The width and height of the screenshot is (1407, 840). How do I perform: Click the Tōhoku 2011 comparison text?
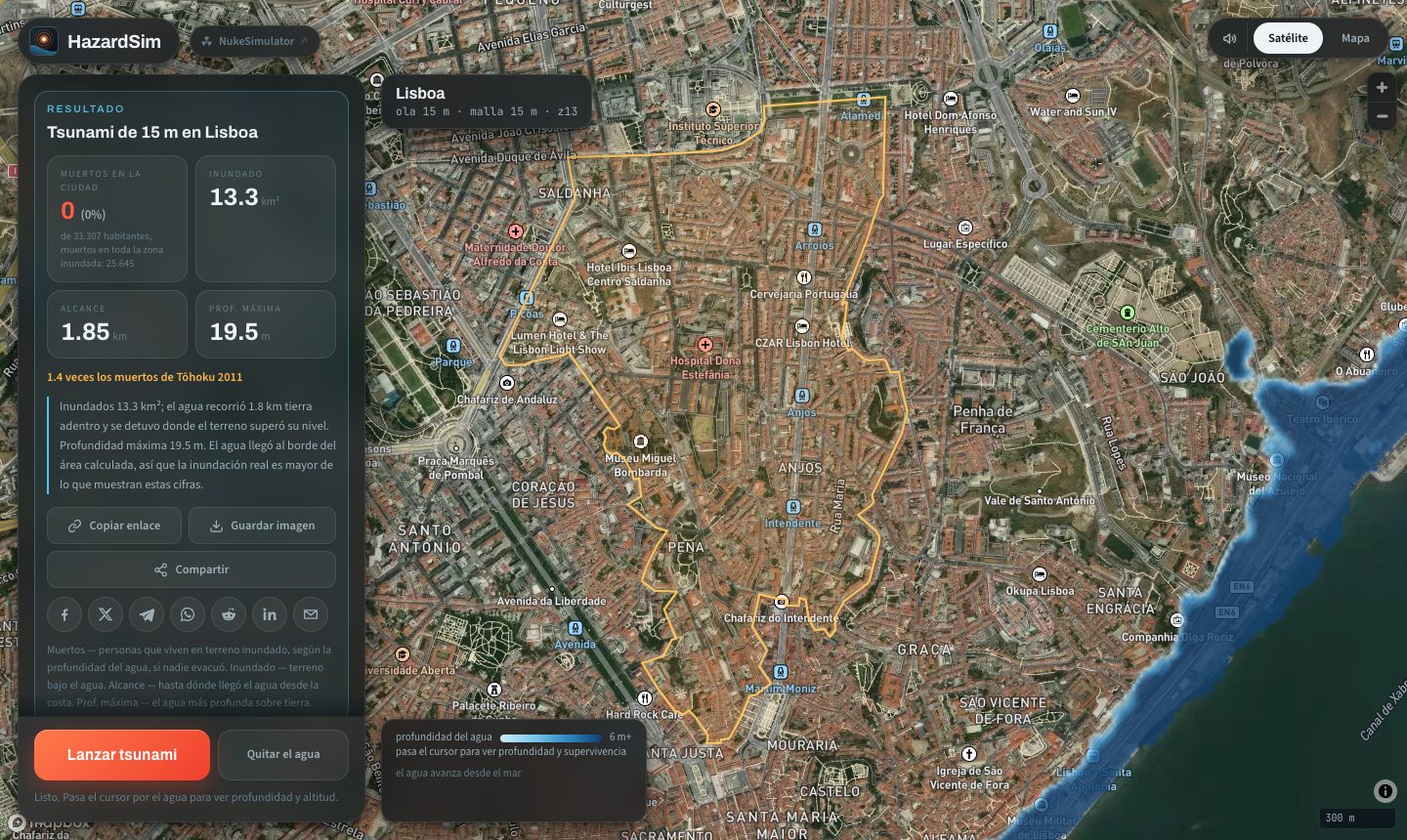pos(145,377)
